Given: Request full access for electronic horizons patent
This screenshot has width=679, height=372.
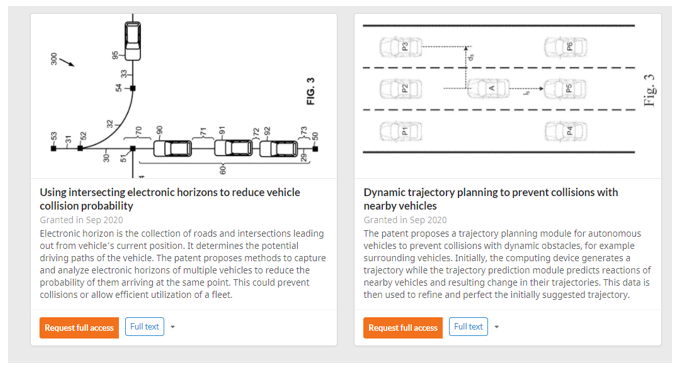Looking at the screenshot, I should [79, 327].
